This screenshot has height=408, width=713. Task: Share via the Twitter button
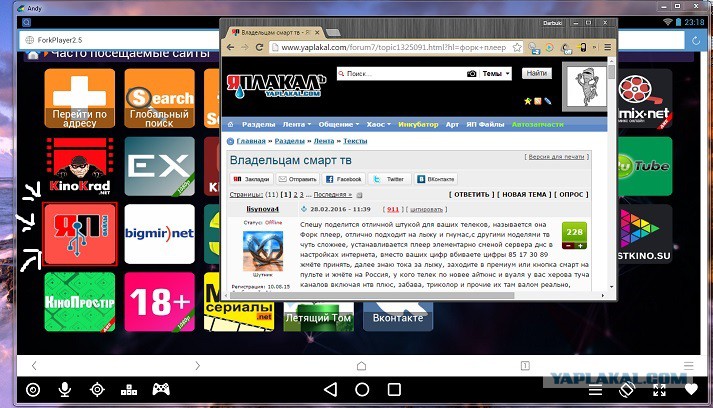click(x=390, y=179)
